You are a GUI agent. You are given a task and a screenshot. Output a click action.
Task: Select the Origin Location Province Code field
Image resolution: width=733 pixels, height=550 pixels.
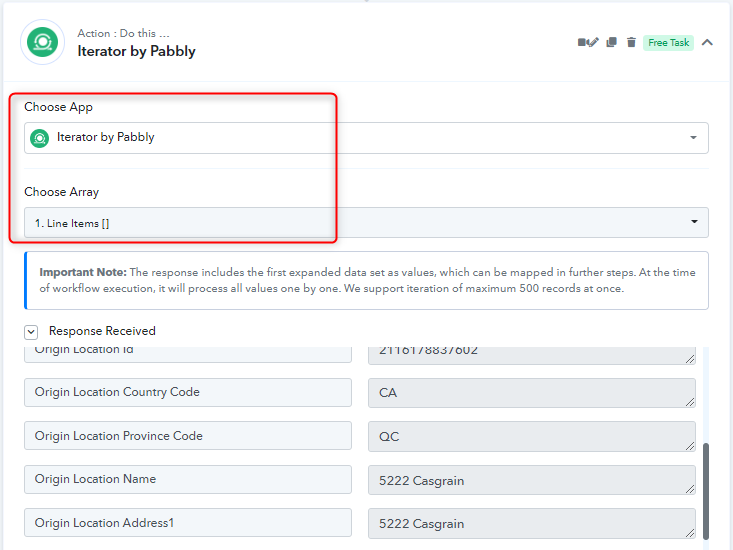188,436
